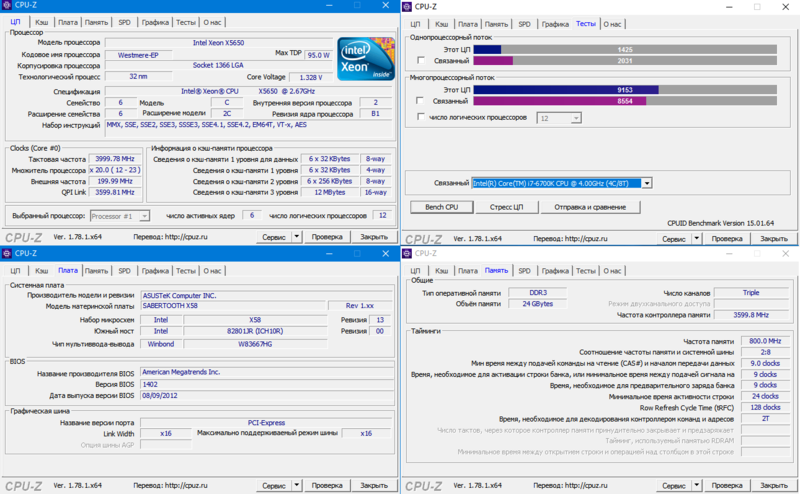Click CPU-Z title icon in memory timings window
The width and height of the screenshot is (800, 494).
click(408, 254)
